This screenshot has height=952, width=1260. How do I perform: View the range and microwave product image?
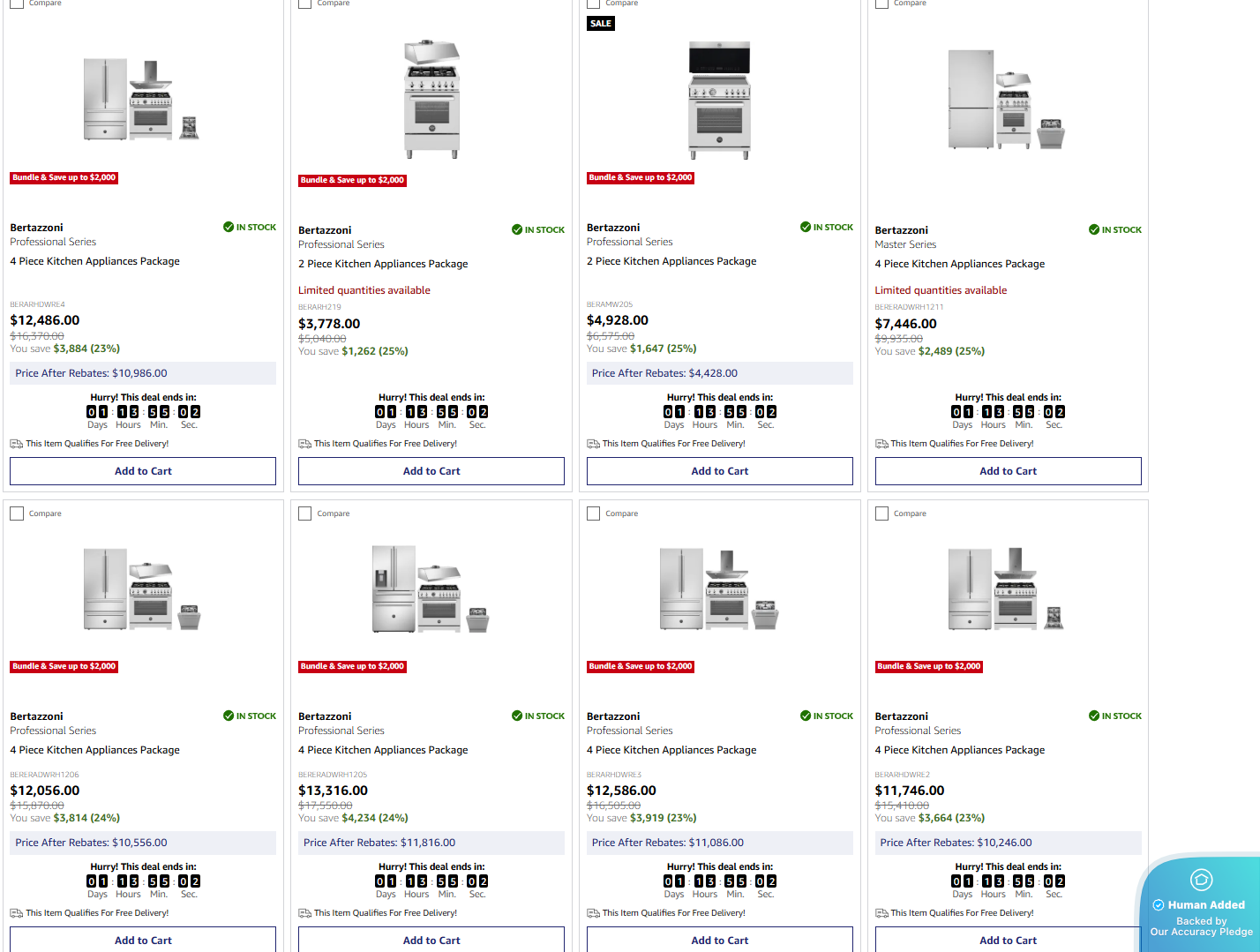(x=719, y=100)
